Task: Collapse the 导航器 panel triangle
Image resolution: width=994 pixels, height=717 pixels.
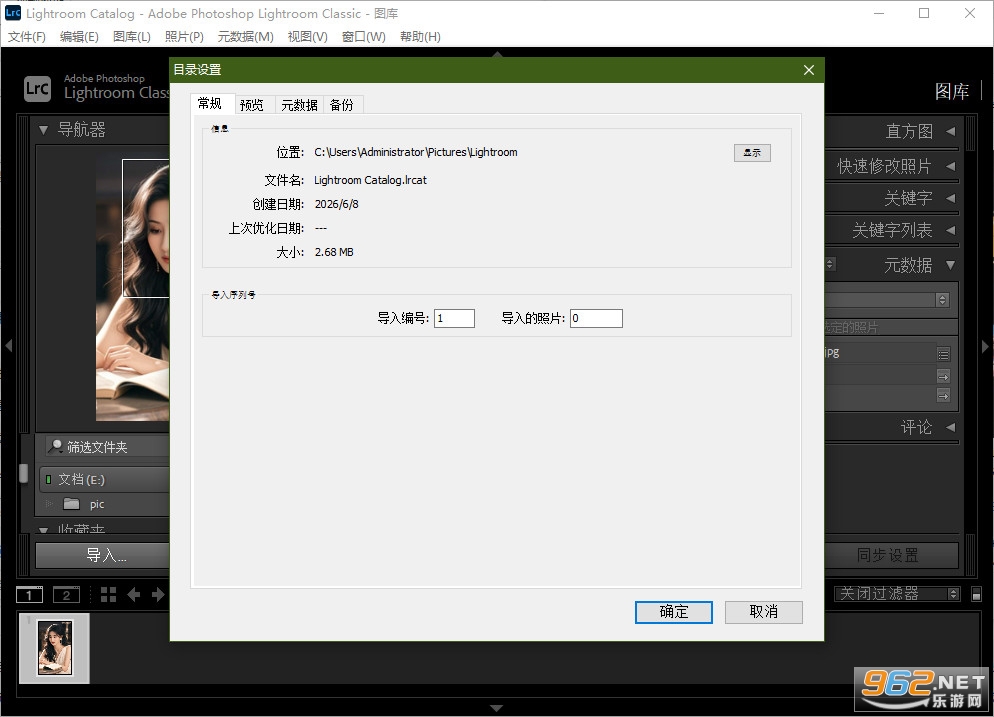Action: pyautogui.click(x=43, y=130)
